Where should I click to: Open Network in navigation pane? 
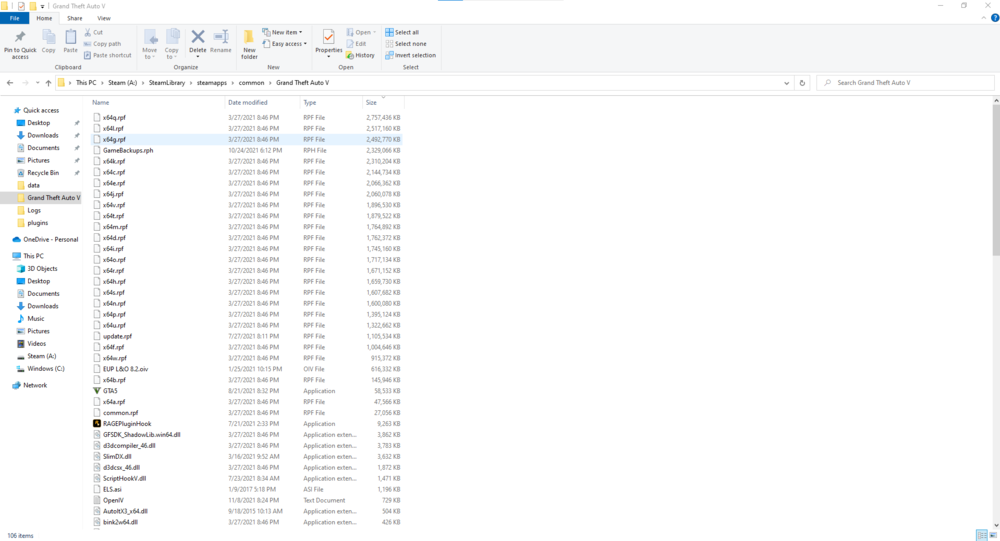(x=35, y=385)
